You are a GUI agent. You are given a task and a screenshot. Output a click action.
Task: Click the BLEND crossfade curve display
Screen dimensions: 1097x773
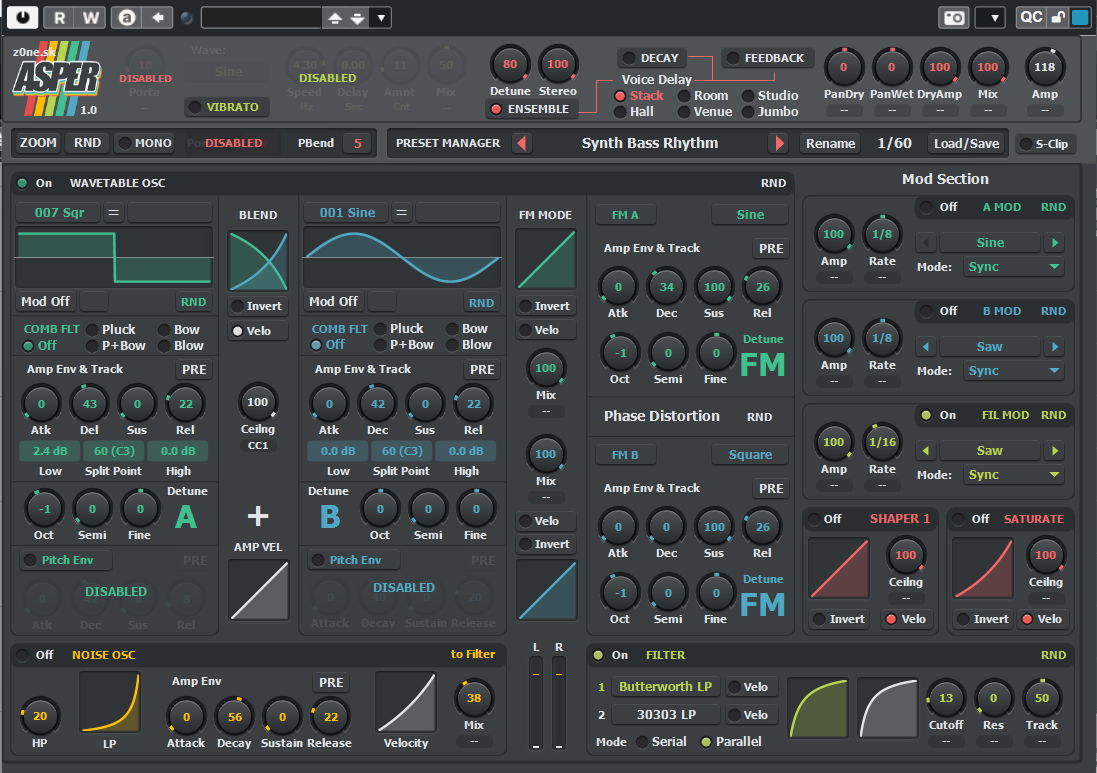(x=258, y=261)
